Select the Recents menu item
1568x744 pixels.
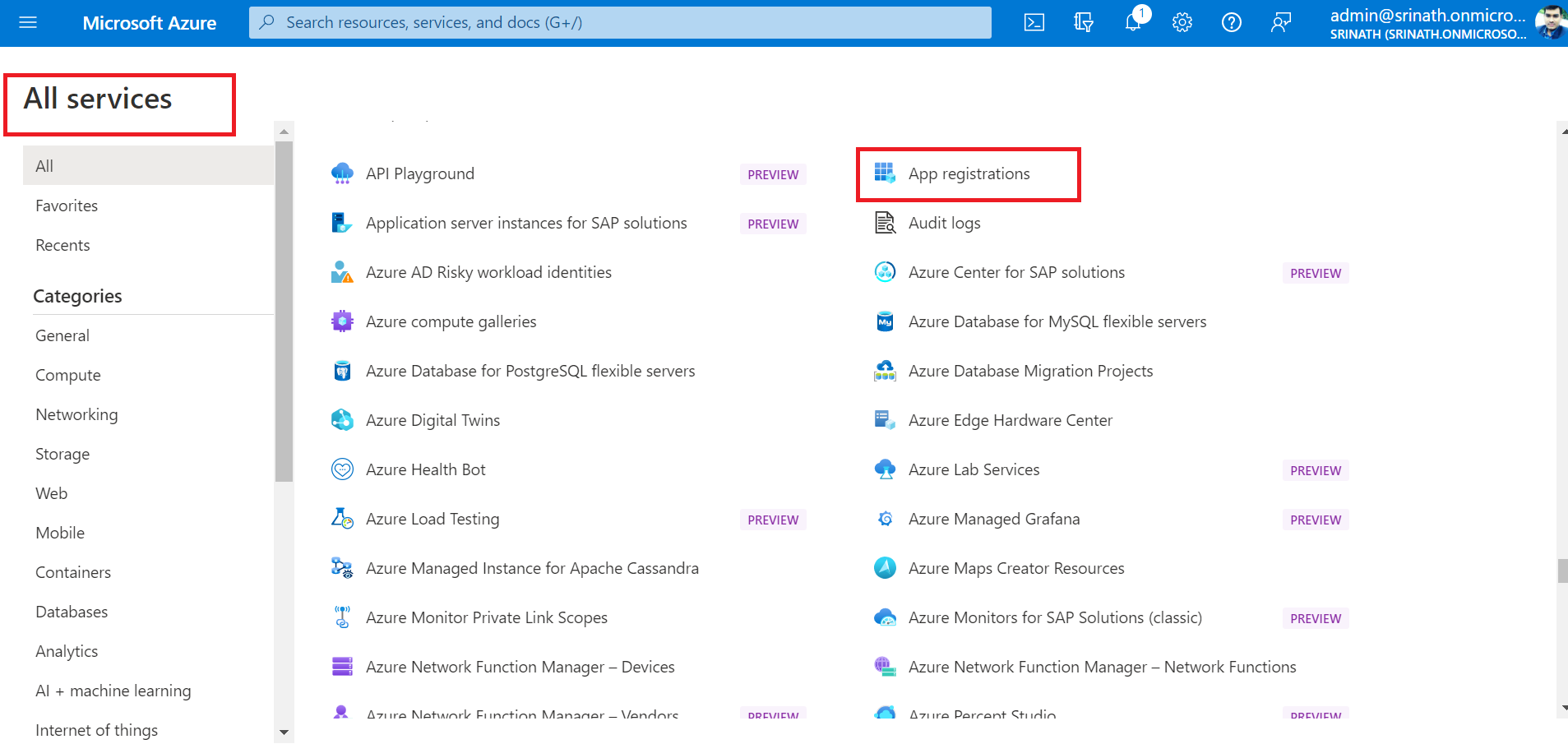point(62,245)
